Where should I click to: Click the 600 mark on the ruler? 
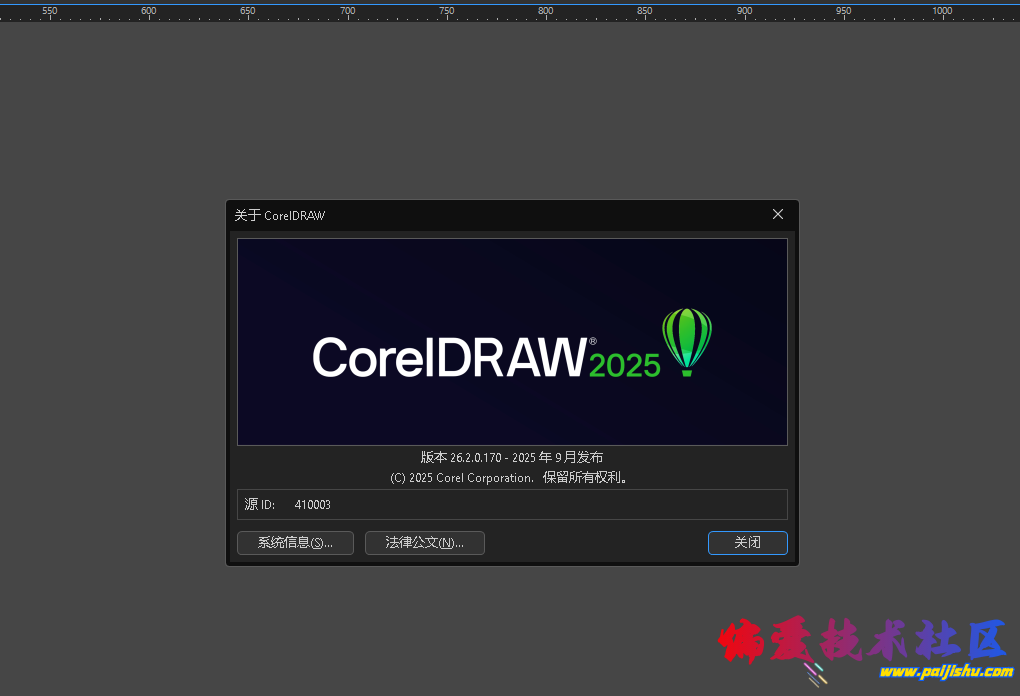[149, 11]
